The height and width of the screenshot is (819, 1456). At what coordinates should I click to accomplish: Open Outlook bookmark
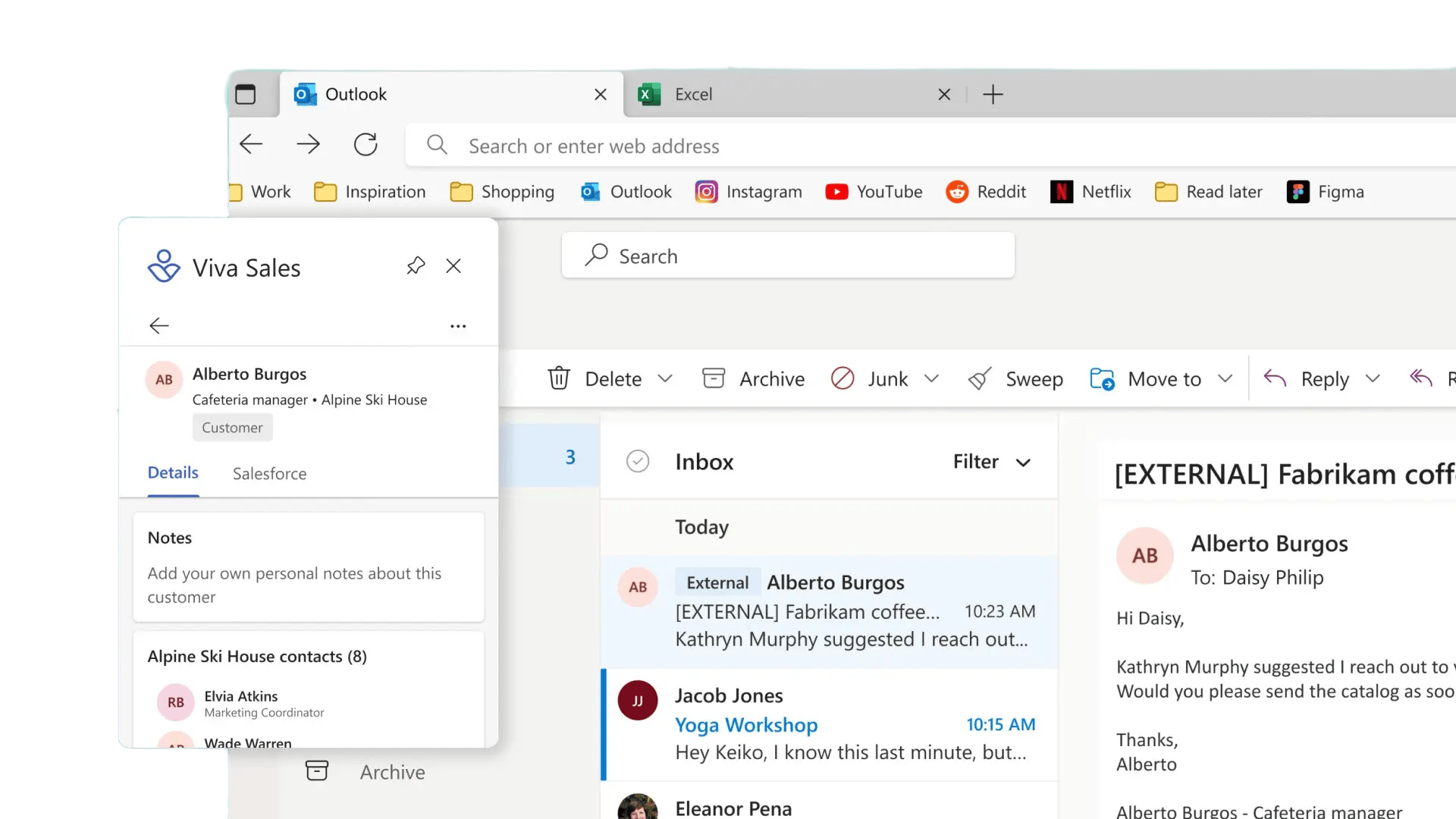click(x=626, y=192)
